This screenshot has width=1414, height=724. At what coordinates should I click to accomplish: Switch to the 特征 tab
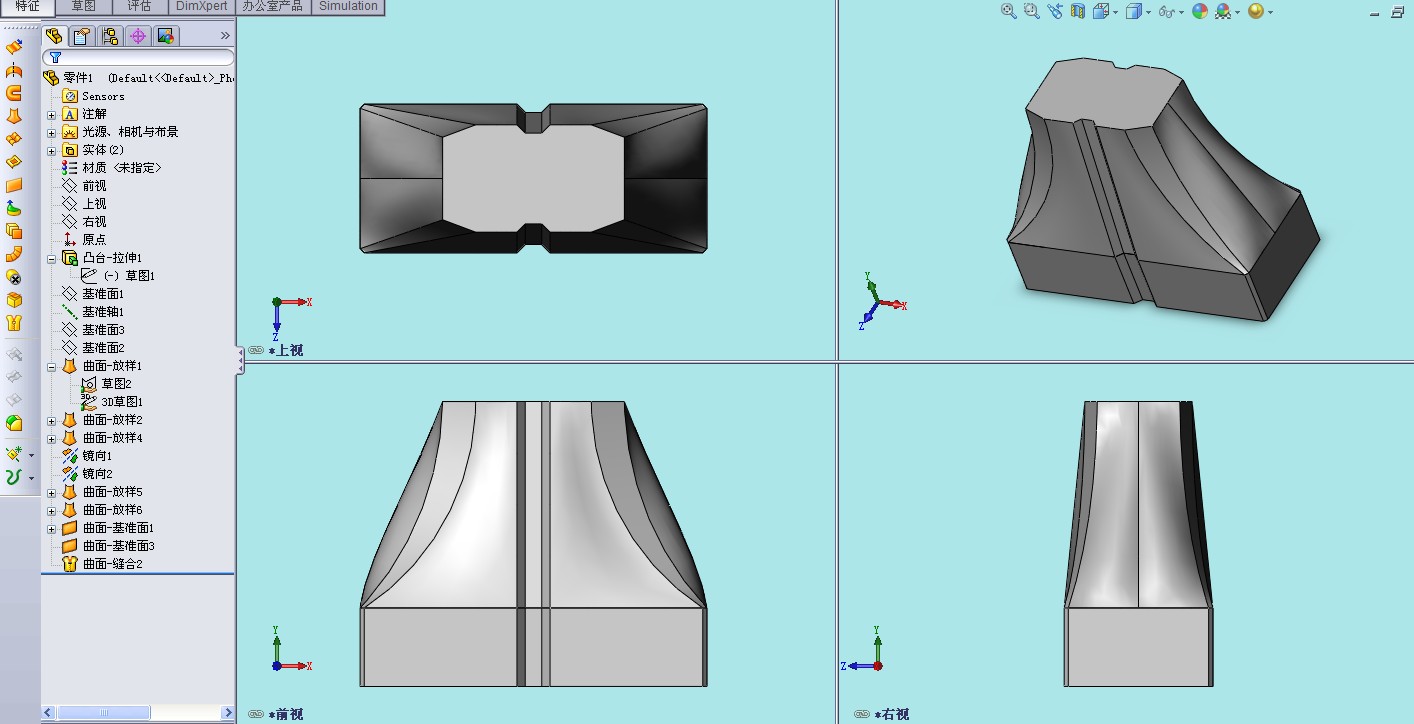coord(27,7)
